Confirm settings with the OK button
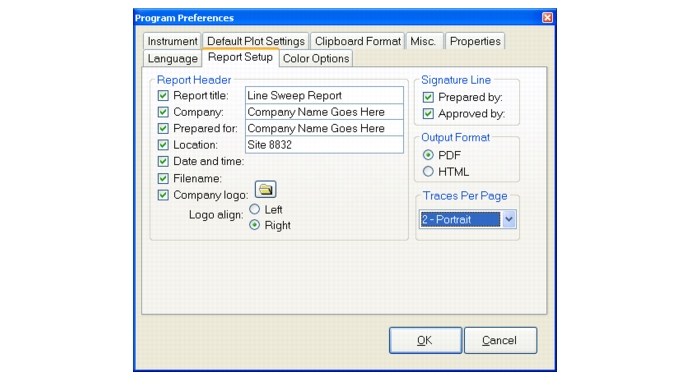 pyautogui.click(x=425, y=340)
